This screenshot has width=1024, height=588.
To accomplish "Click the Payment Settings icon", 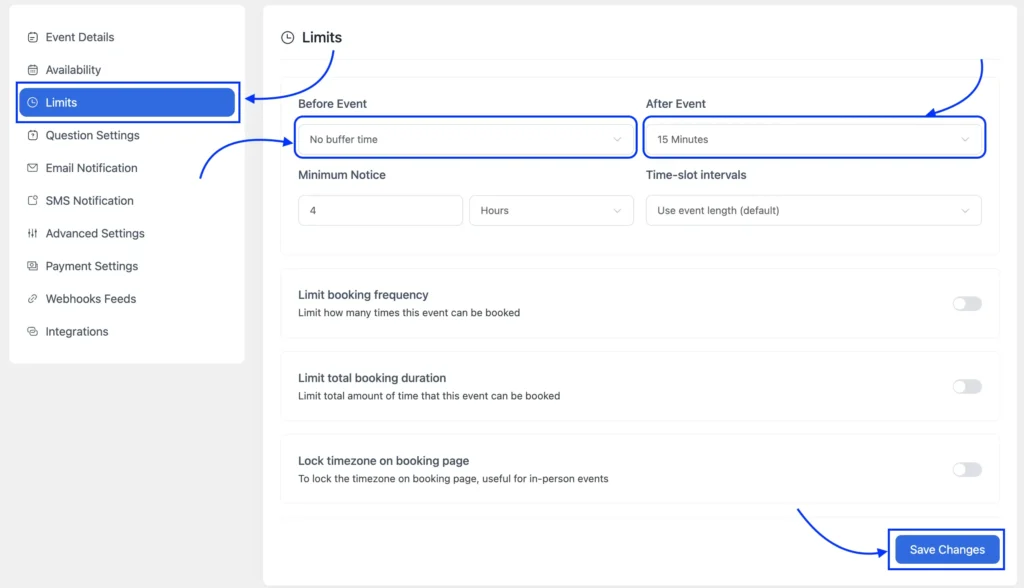I will click(x=33, y=266).
